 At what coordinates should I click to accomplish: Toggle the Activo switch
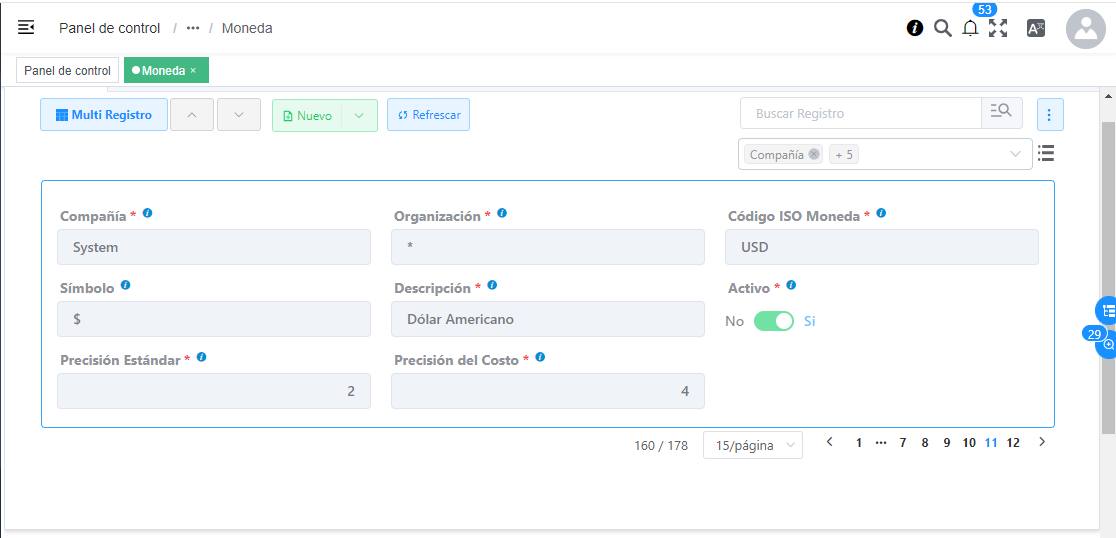[774, 321]
